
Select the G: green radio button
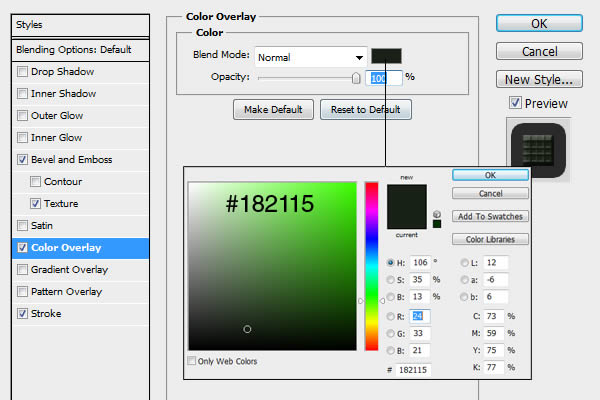pyautogui.click(x=391, y=334)
